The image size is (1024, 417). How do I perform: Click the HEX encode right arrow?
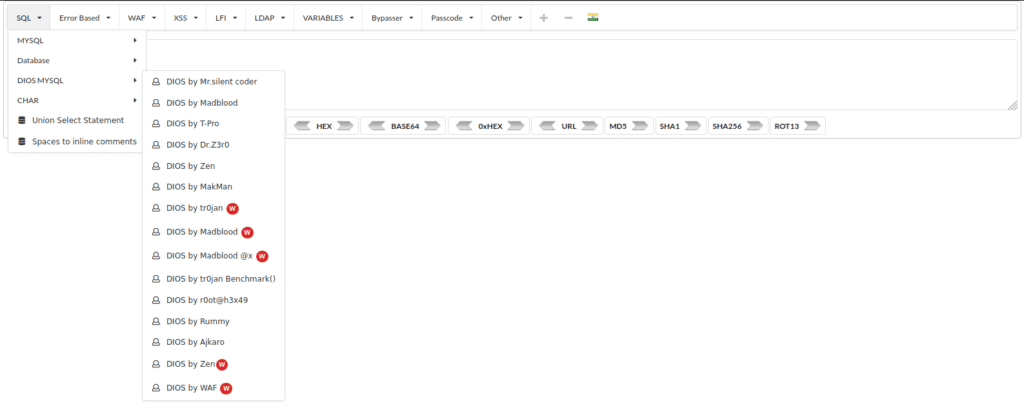tap(345, 127)
